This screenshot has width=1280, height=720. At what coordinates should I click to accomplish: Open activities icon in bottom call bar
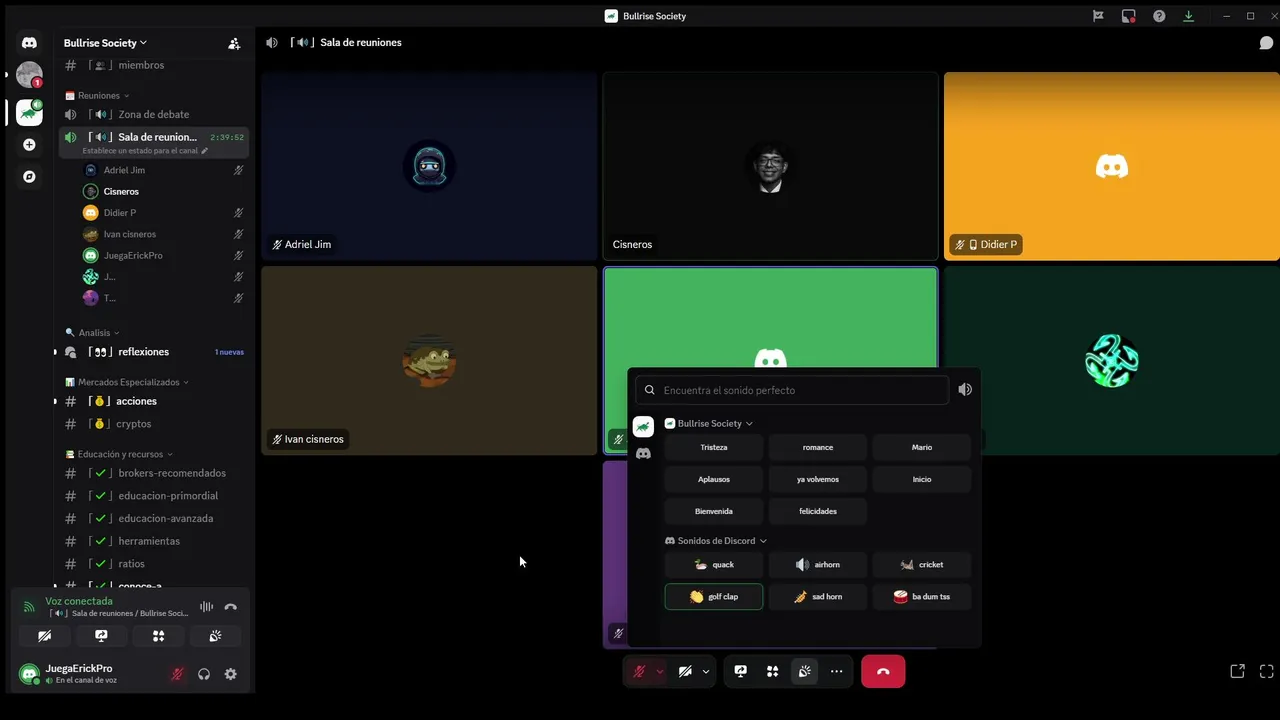click(x=772, y=672)
